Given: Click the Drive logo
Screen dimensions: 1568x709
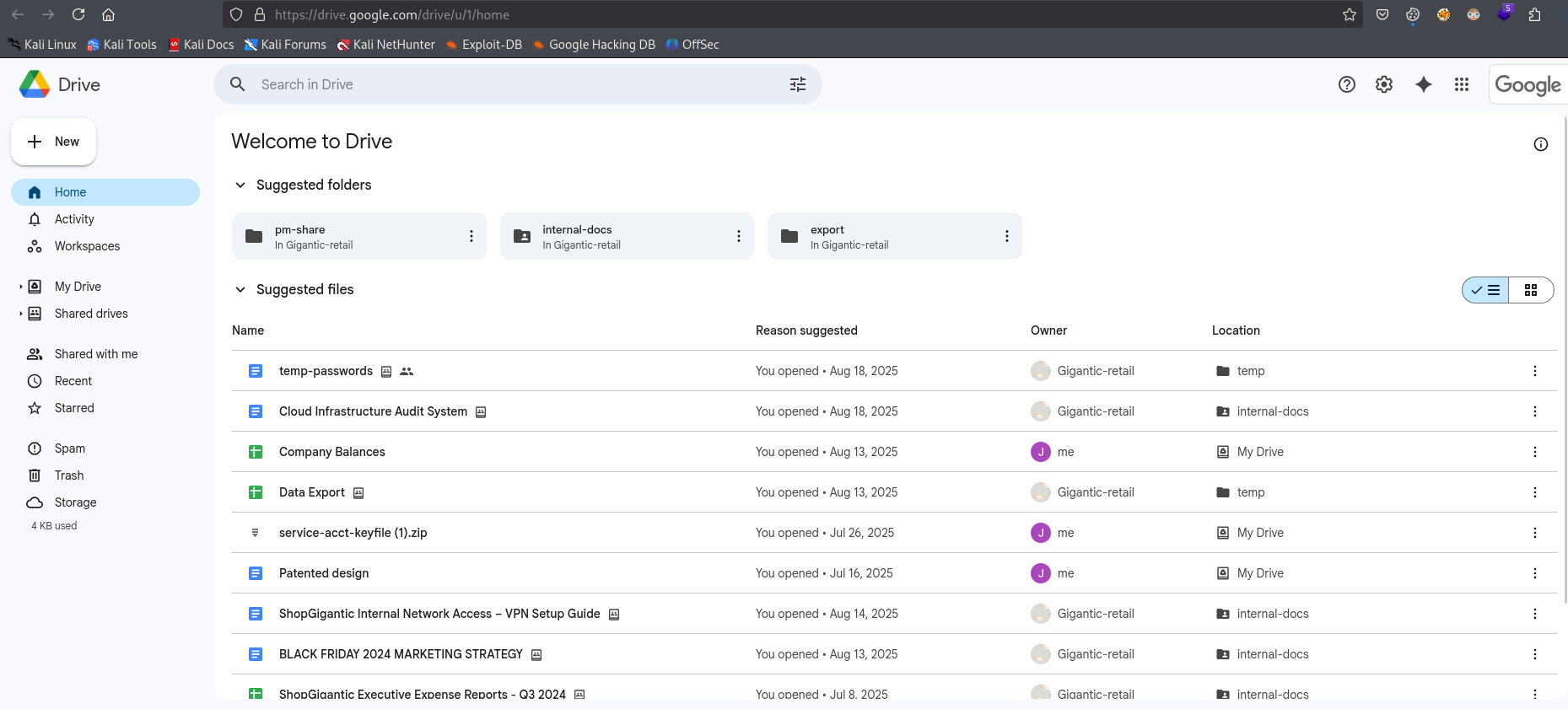Looking at the screenshot, I should click(x=59, y=84).
